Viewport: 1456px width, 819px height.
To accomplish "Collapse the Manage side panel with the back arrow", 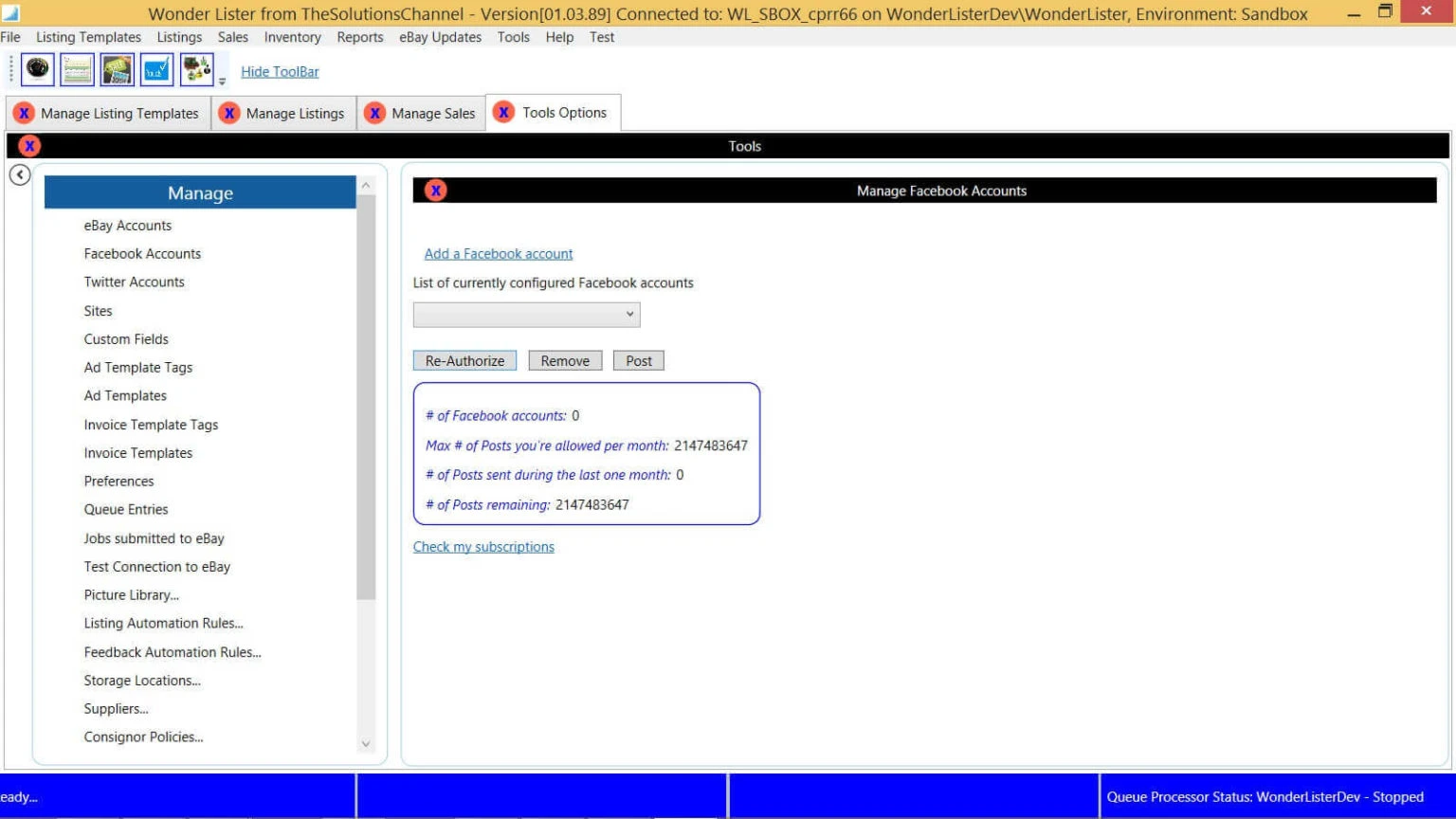I will coord(20,175).
